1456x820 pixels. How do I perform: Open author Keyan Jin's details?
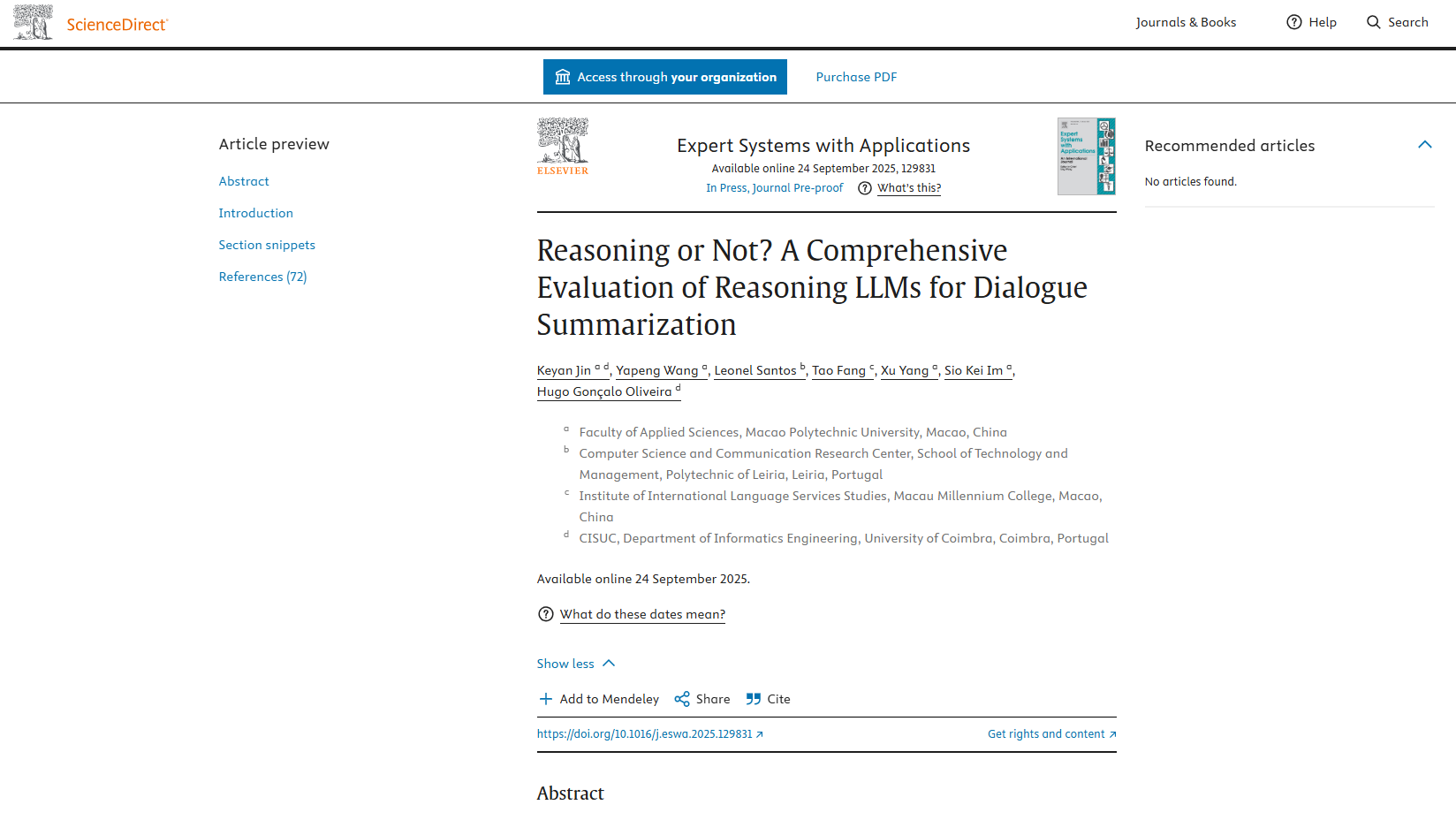565,370
